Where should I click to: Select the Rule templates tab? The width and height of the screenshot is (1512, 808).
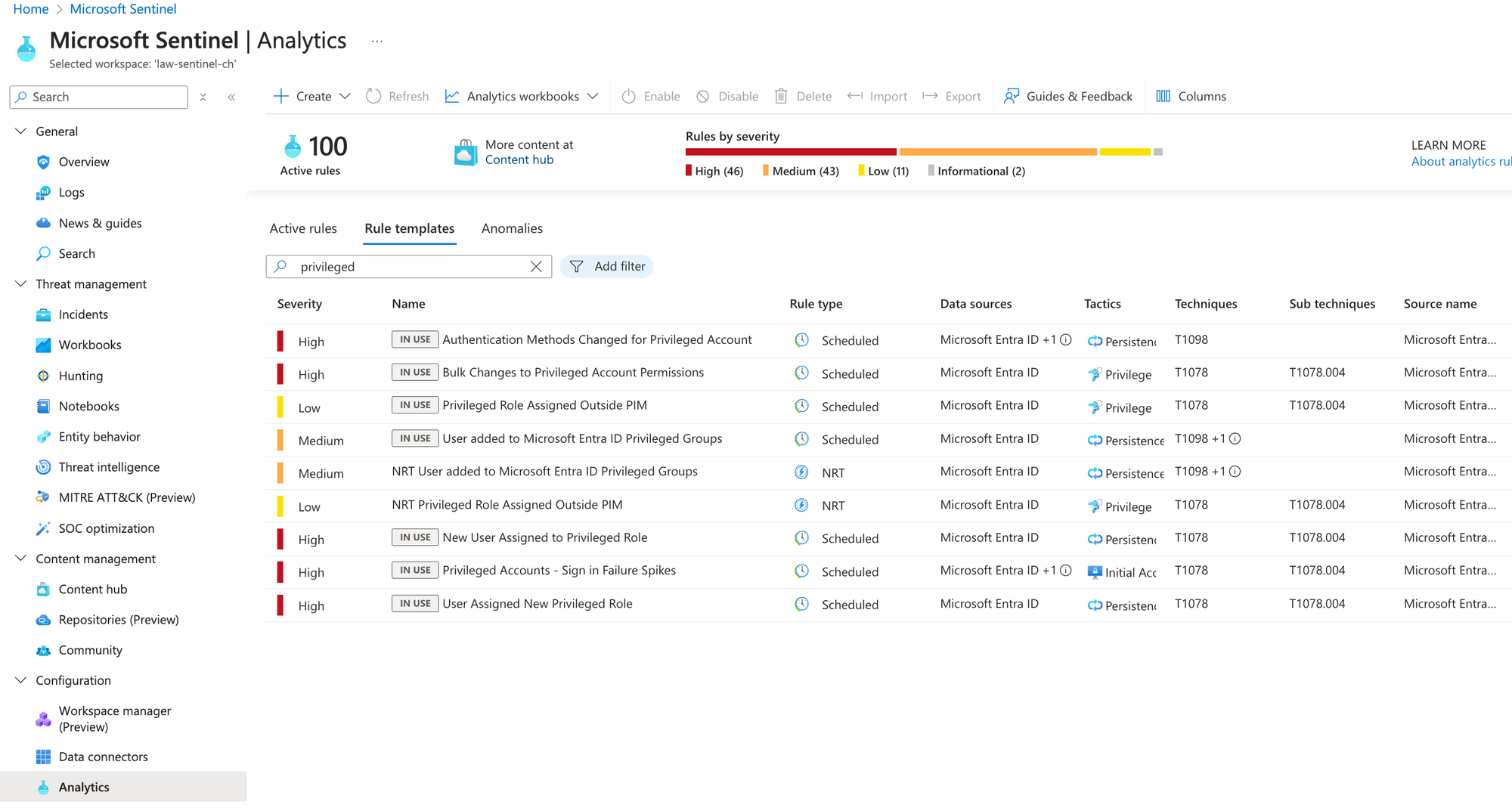pos(410,228)
